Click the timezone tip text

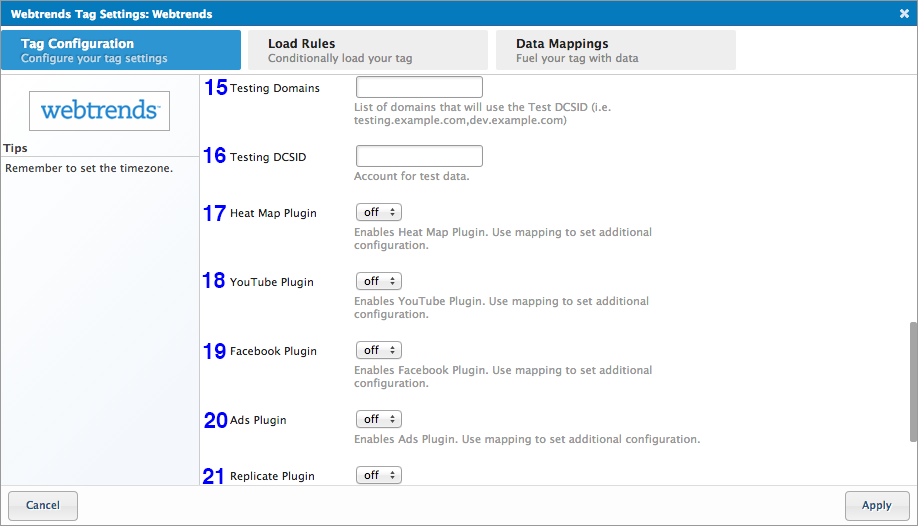(89, 168)
